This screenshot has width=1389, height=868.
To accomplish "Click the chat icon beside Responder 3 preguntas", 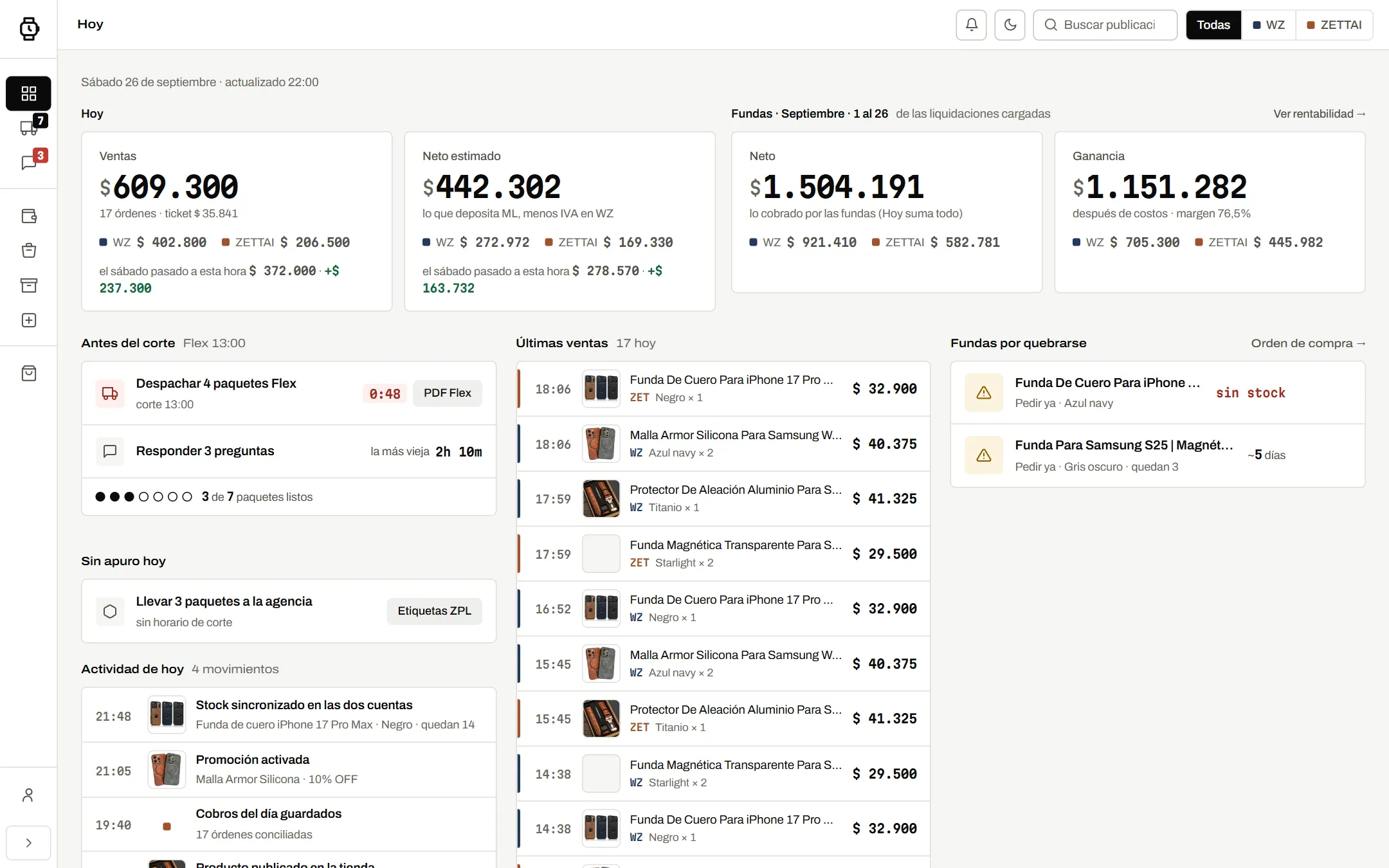I will pyautogui.click(x=110, y=451).
